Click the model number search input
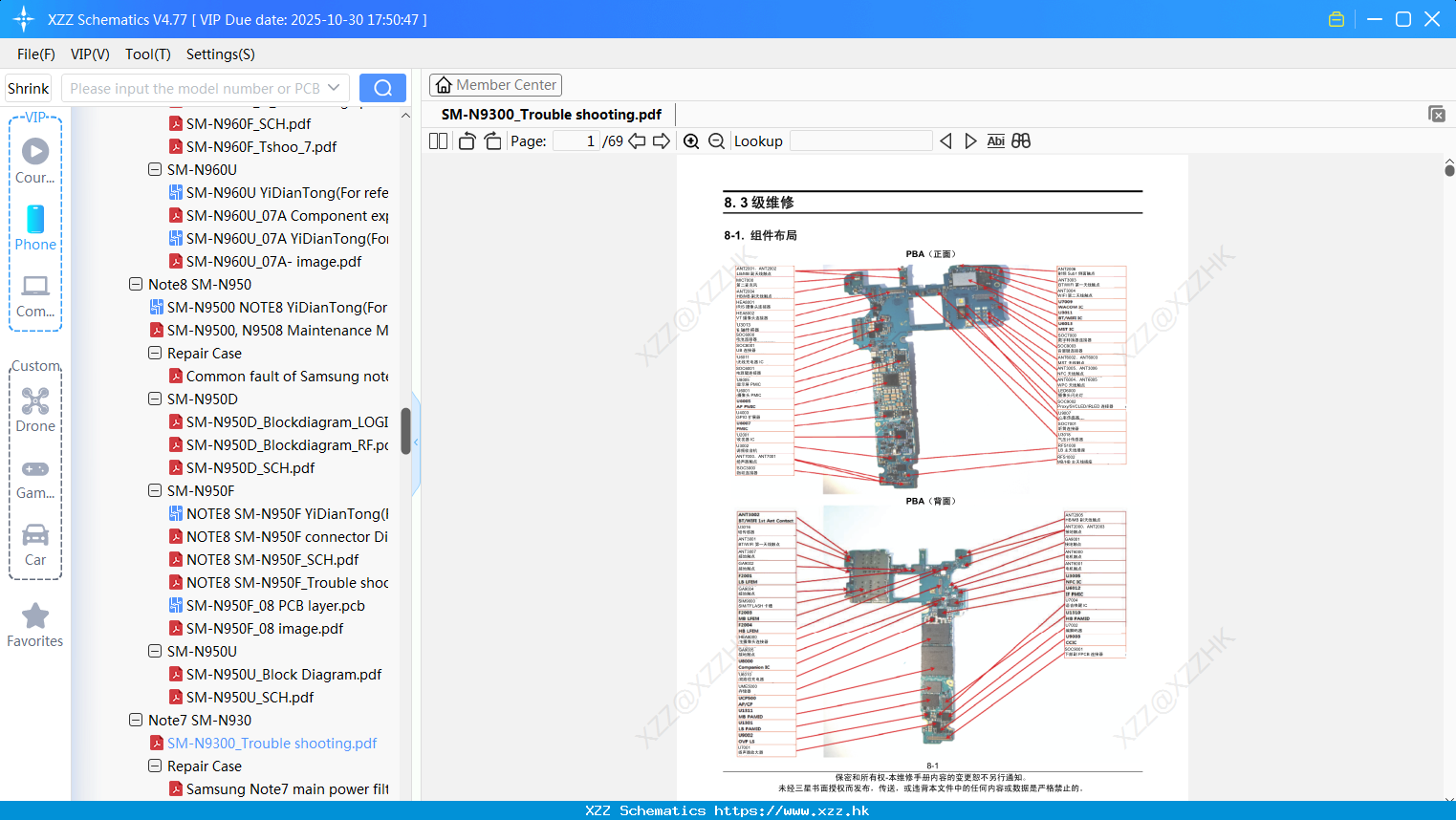The image size is (1456, 820). click(x=195, y=88)
